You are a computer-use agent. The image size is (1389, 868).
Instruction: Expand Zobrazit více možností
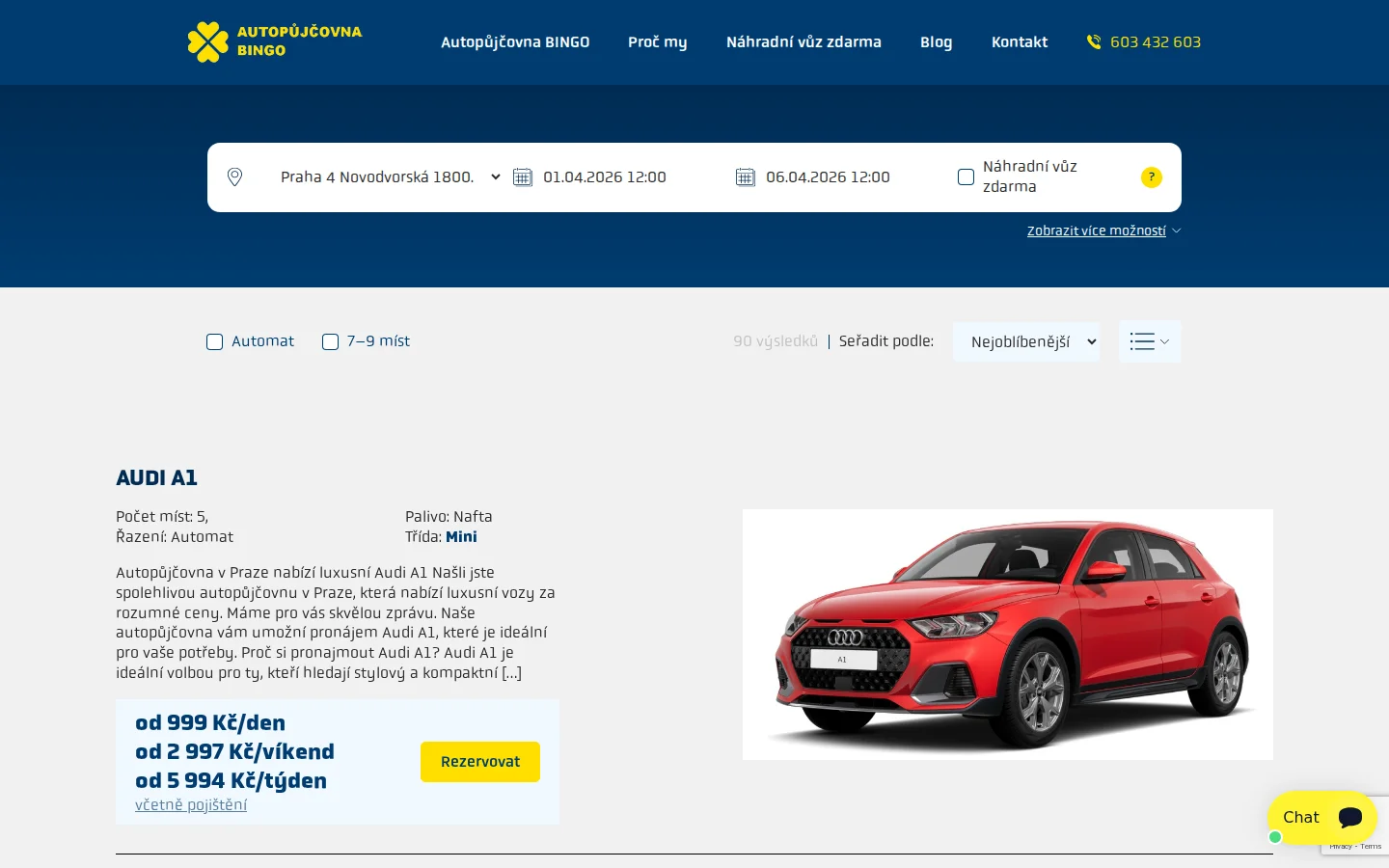click(x=1103, y=231)
